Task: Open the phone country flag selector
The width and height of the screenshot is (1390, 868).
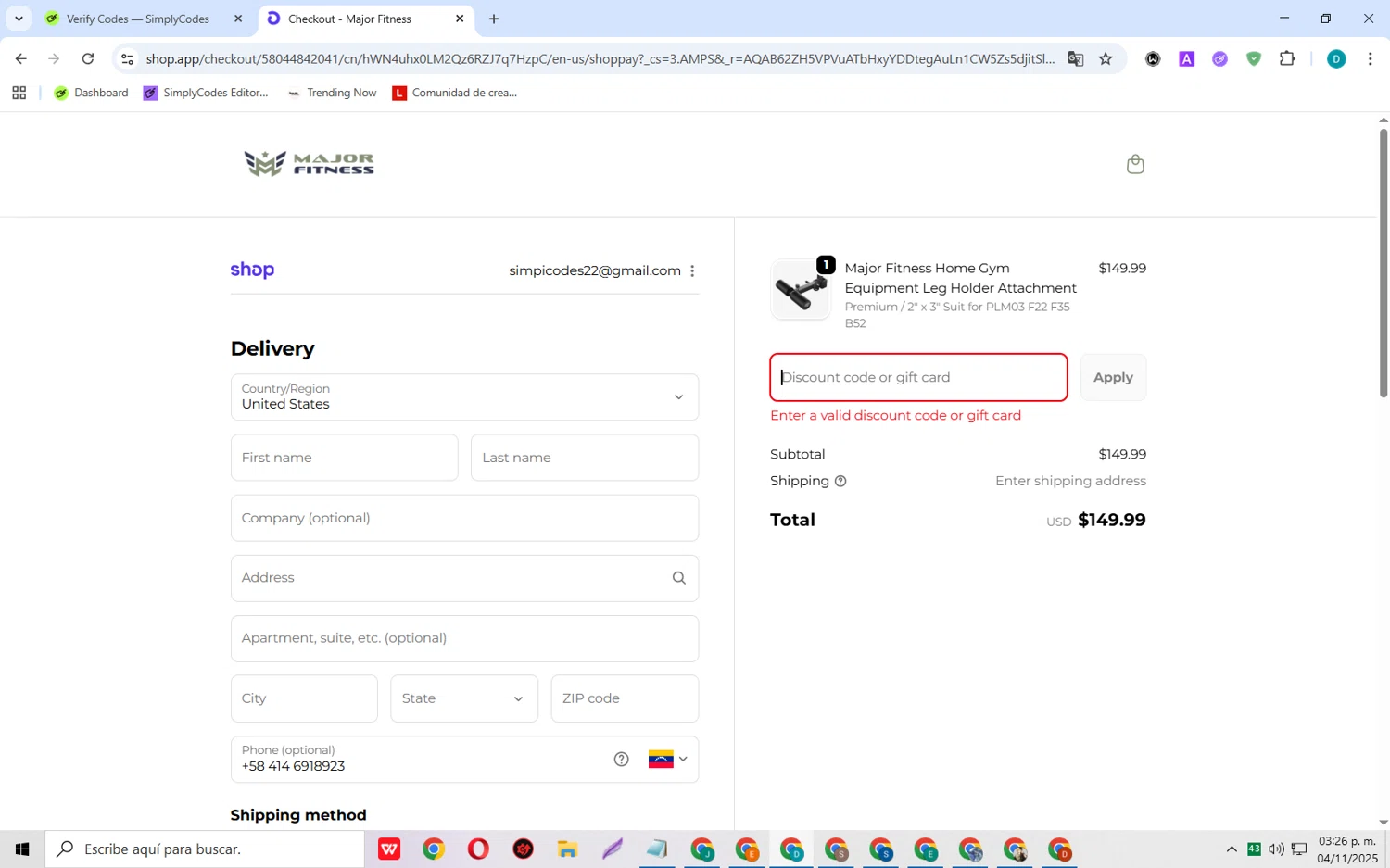Action: pos(668,760)
